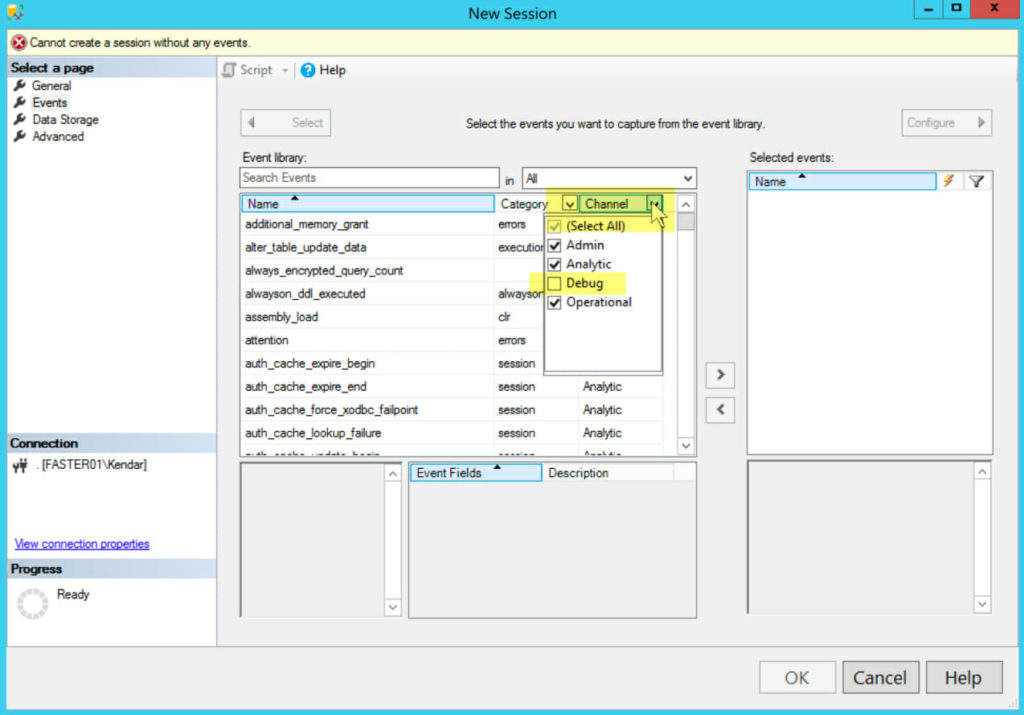Open Help from the toolbar icon
The image size is (1024, 715).
click(x=308, y=70)
